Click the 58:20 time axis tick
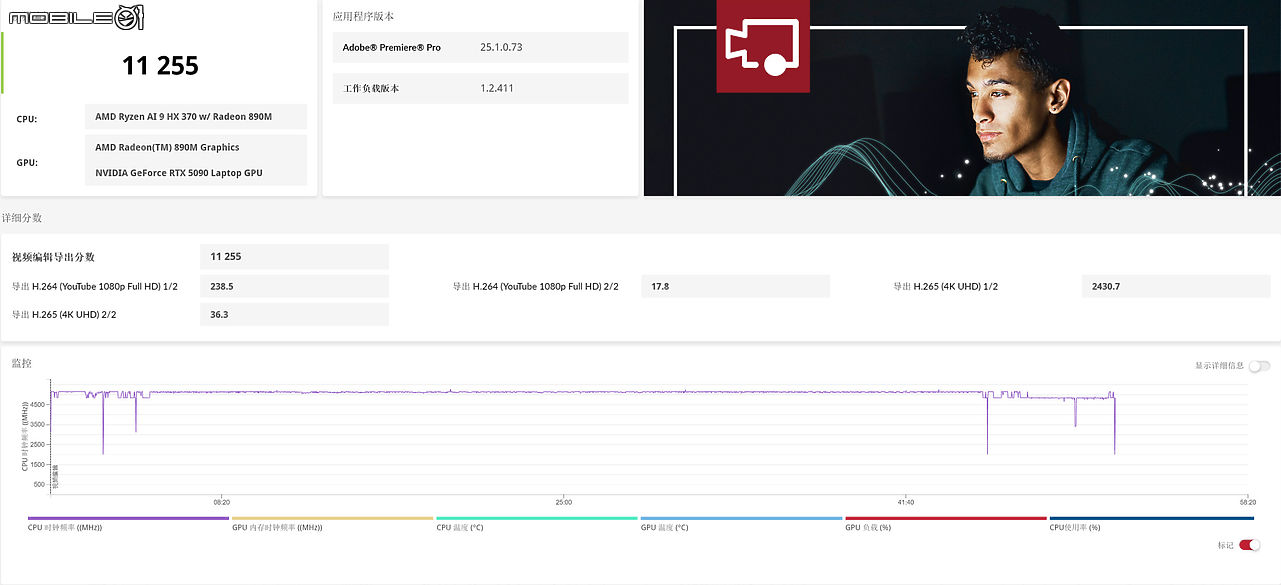This screenshot has width=1281, height=585. click(1247, 502)
